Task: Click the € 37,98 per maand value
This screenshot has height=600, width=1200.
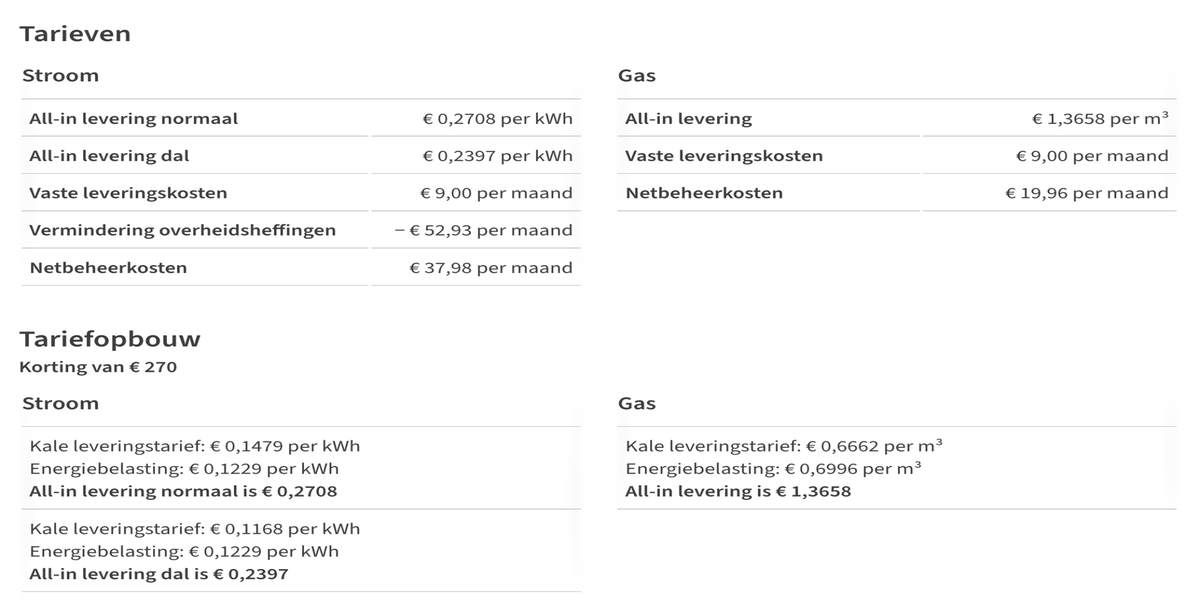Action: coord(491,268)
